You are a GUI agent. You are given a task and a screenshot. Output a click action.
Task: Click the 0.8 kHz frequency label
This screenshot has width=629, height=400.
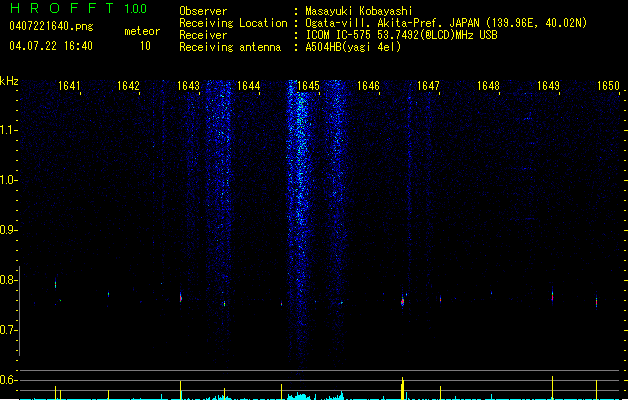coord(8,280)
